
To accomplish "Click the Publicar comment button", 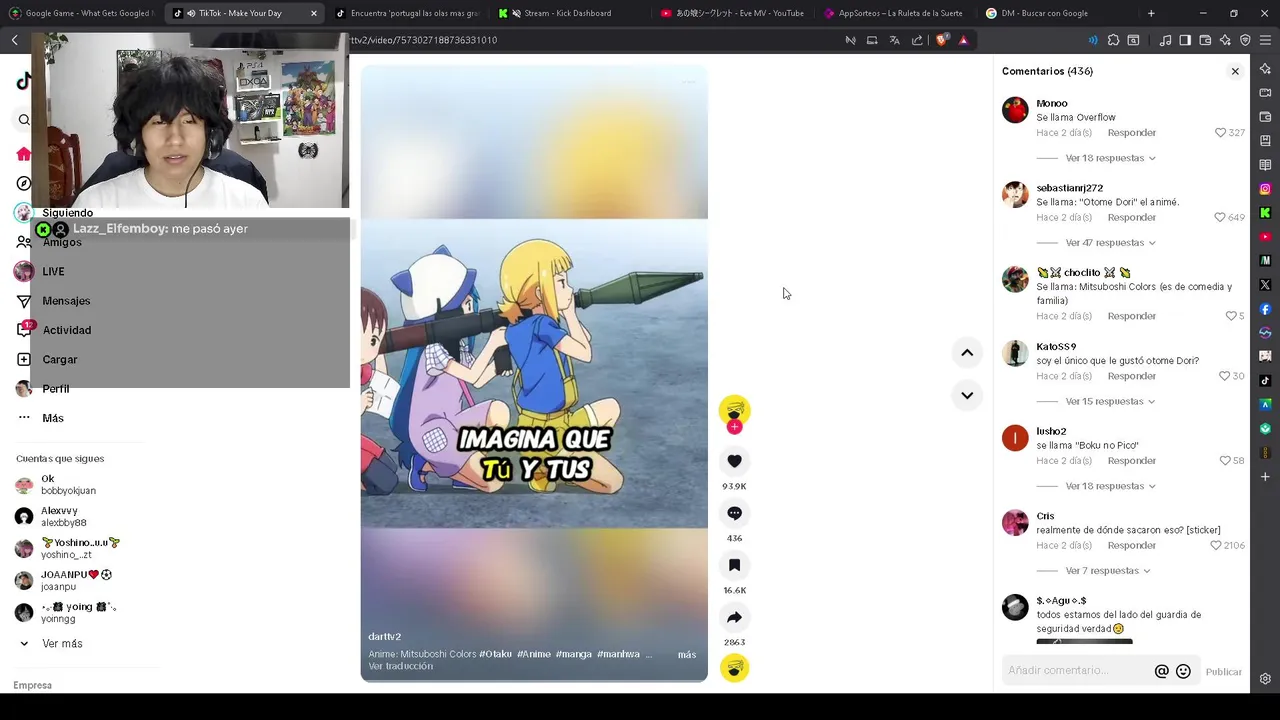I will (x=1223, y=672).
